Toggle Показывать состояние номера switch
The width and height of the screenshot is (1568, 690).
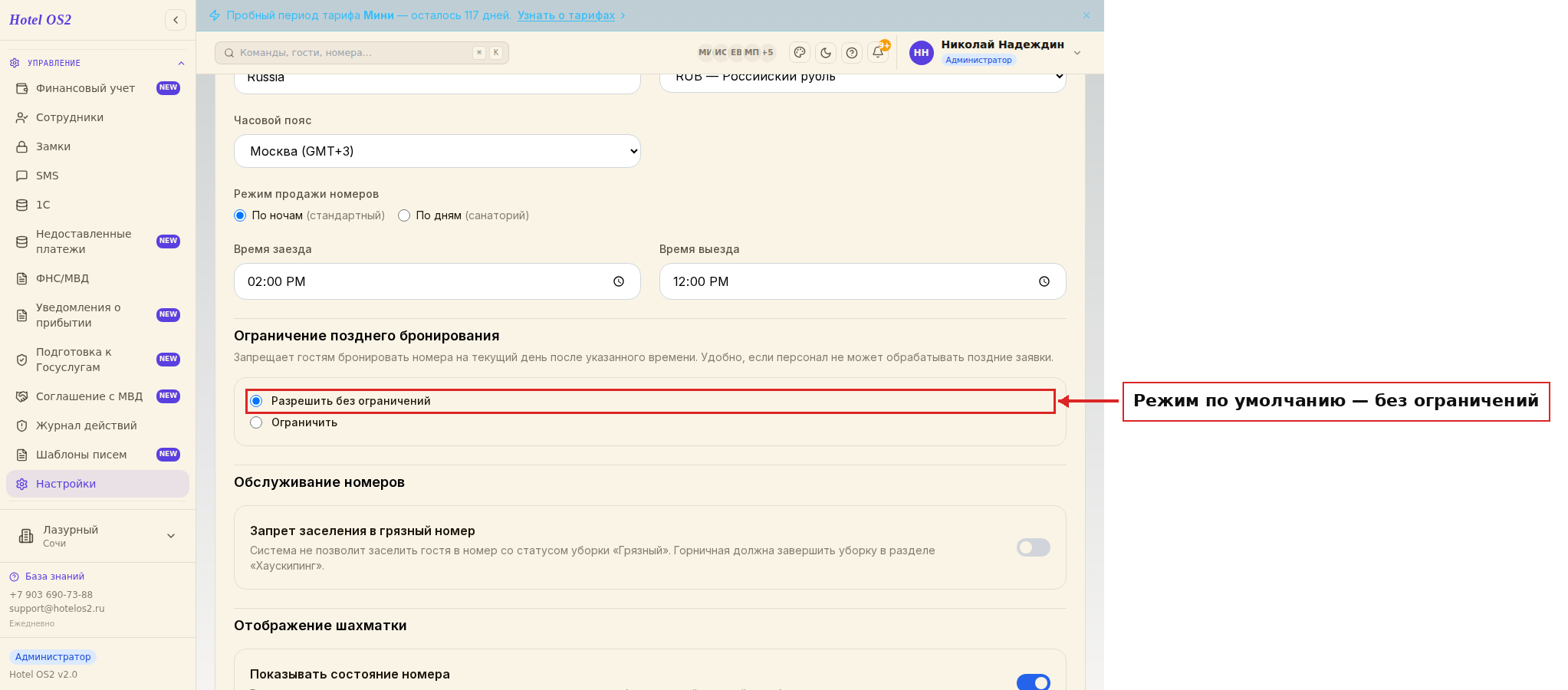1033,682
